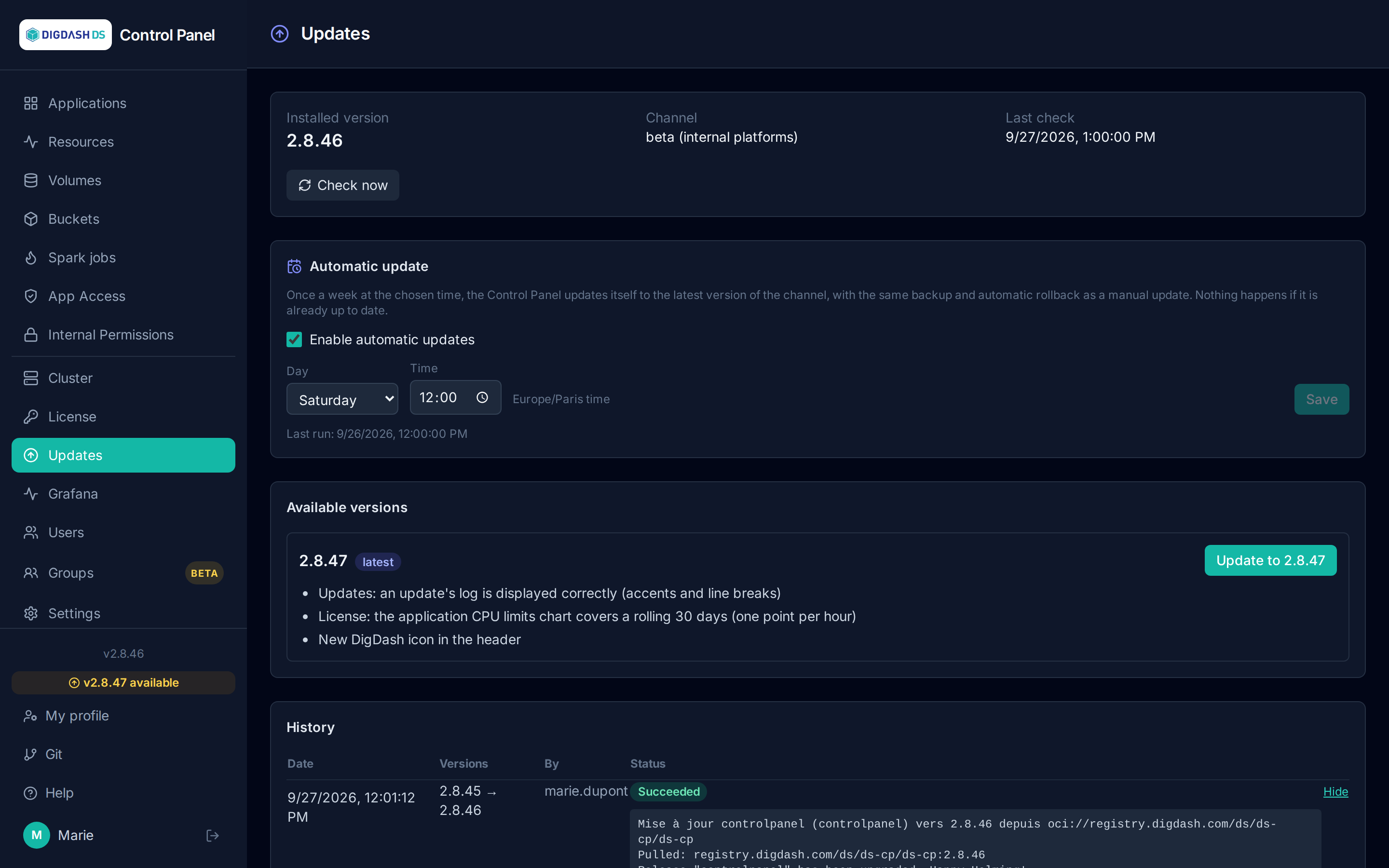This screenshot has width=1389, height=868.
Task: Click the v2.8.46 sidebar version label
Action: [x=123, y=654]
